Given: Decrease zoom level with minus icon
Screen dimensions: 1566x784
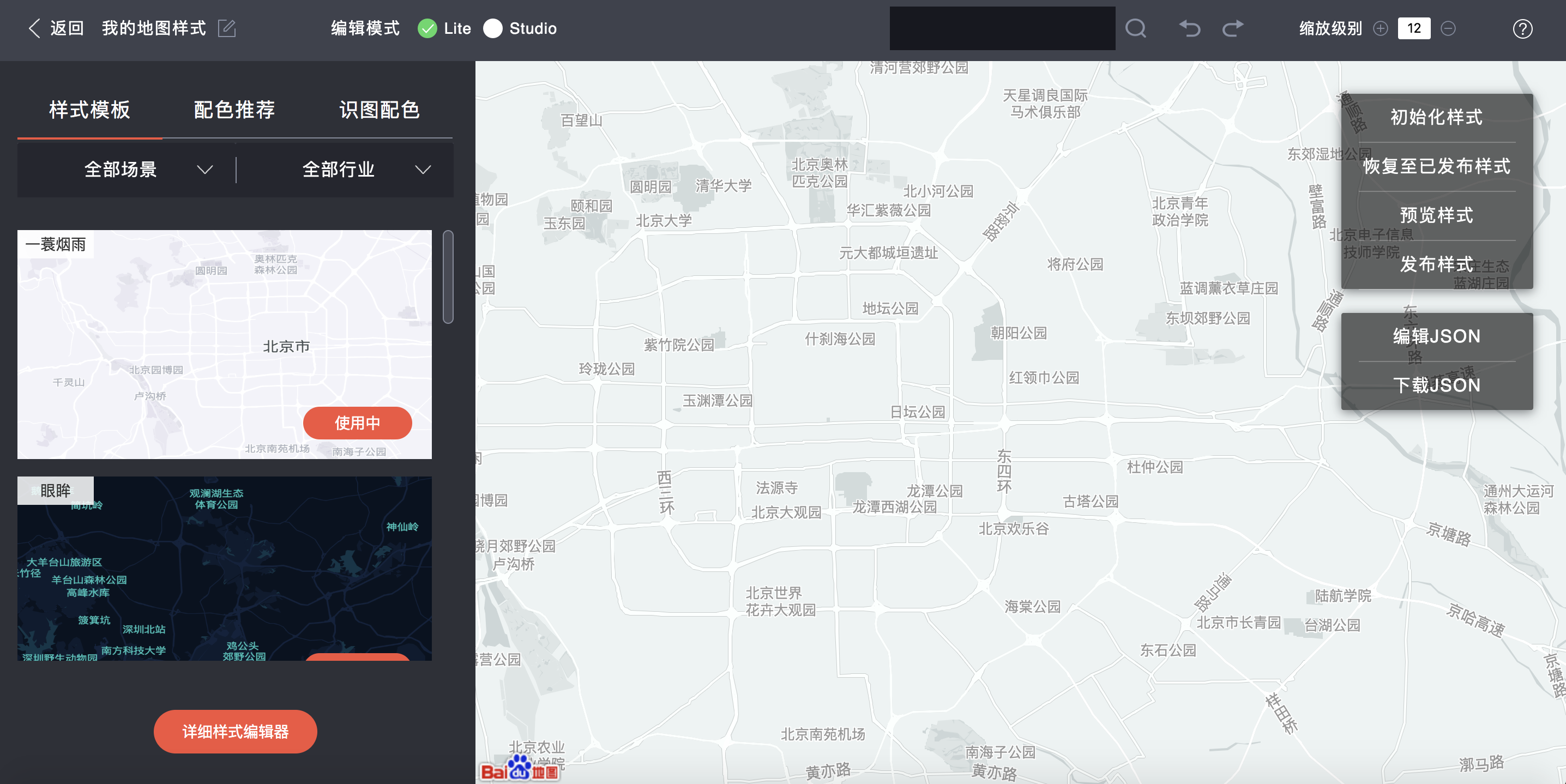Looking at the screenshot, I should [1448, 28].
